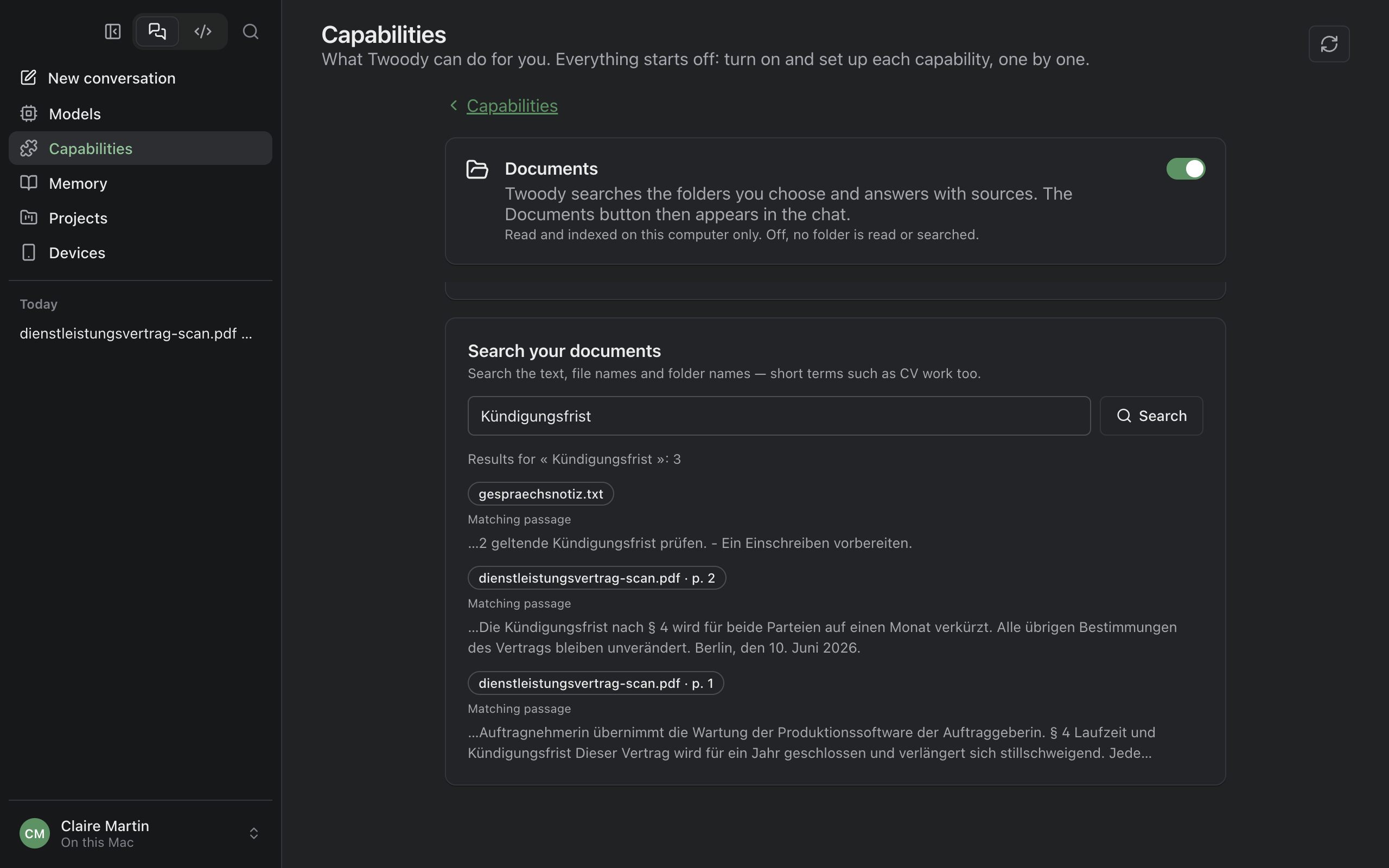The width and height of the screenshot is (1389, 868).
Task: Click the Projects folder icon
Action: click(28, 218)
